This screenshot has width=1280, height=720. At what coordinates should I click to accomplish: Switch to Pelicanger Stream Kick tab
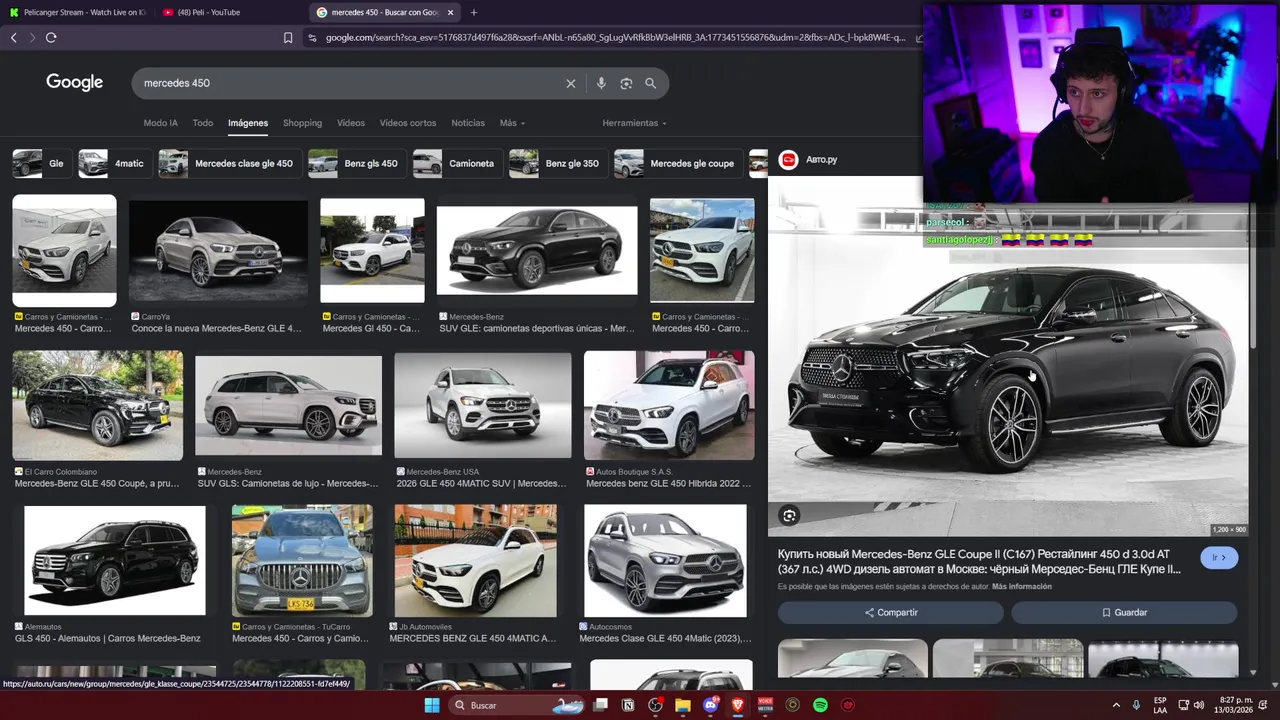[x=77, y=12]
